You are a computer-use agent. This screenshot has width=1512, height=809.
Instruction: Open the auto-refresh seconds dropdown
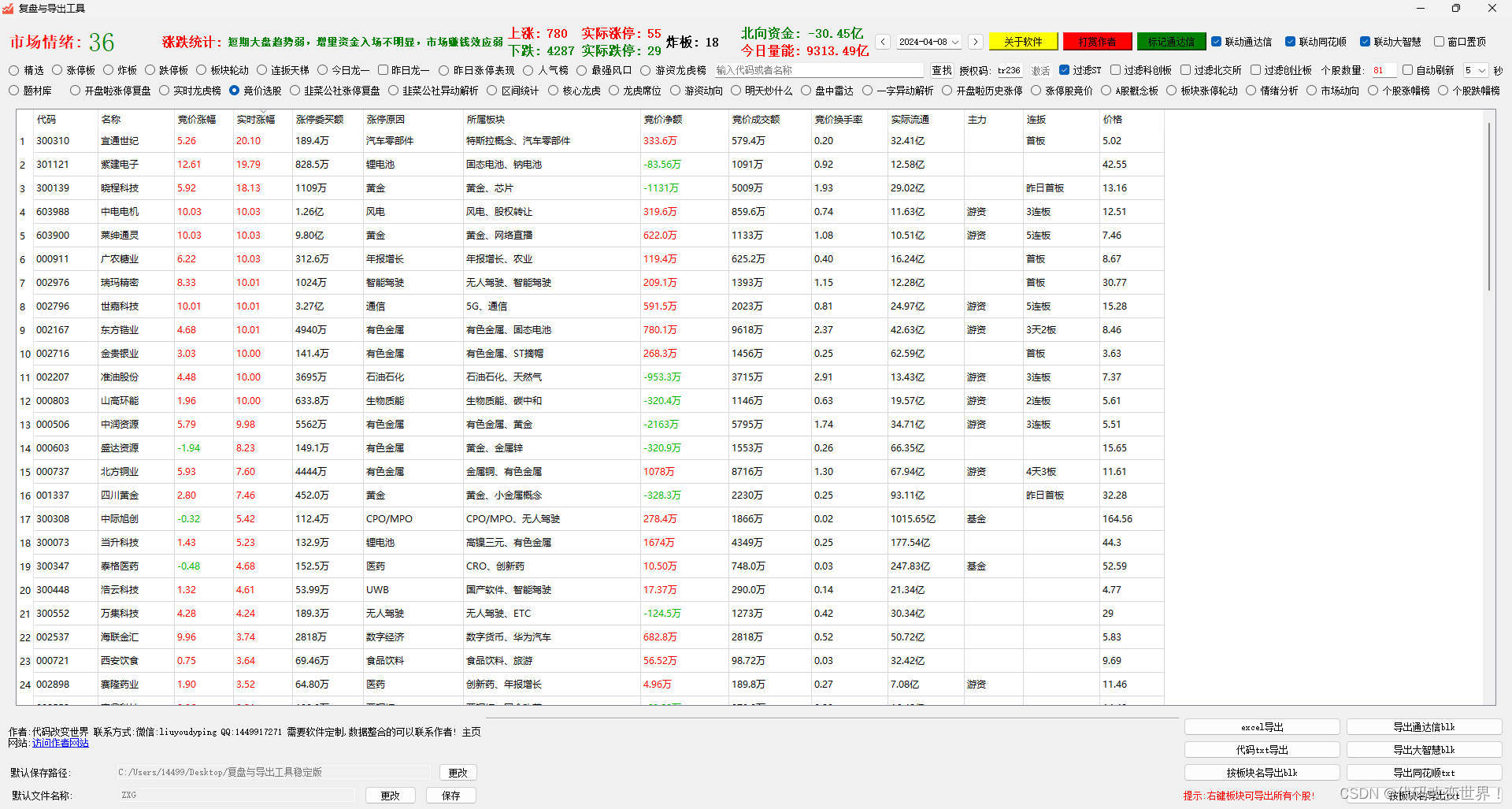tap(1476, 70)
